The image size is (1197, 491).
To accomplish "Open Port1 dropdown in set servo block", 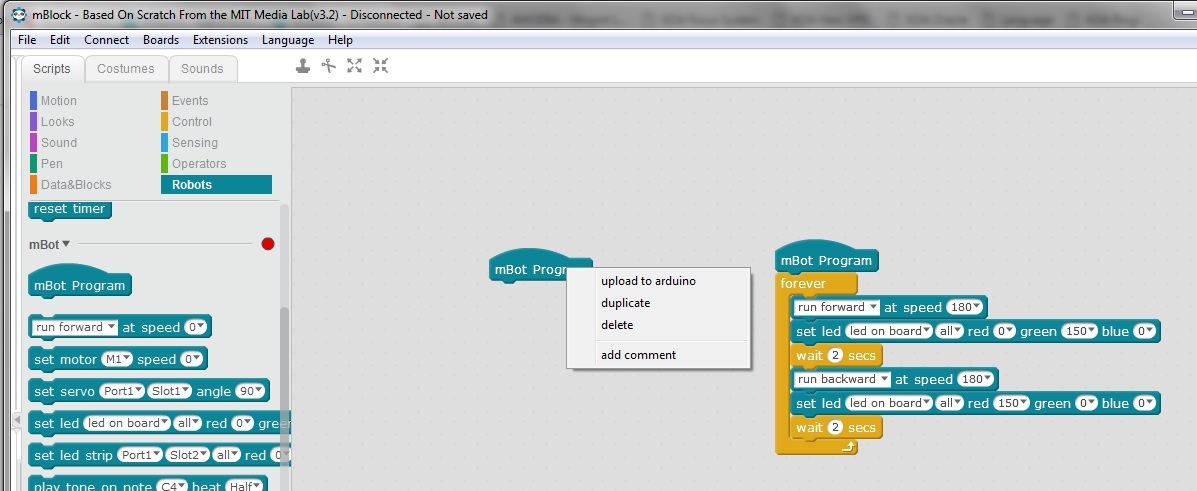I will tap(121, 391).
